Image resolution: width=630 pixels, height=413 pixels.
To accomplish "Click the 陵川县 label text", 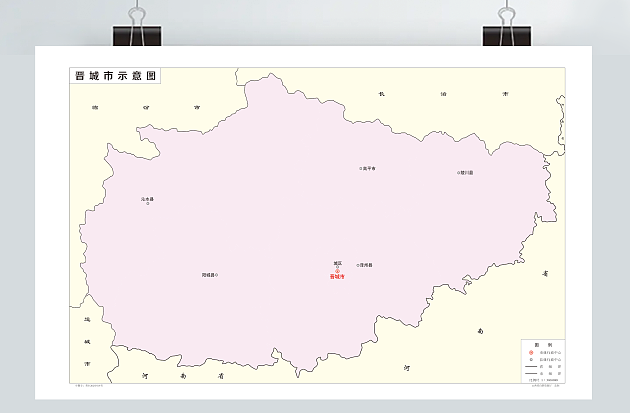I will [467, 172].
